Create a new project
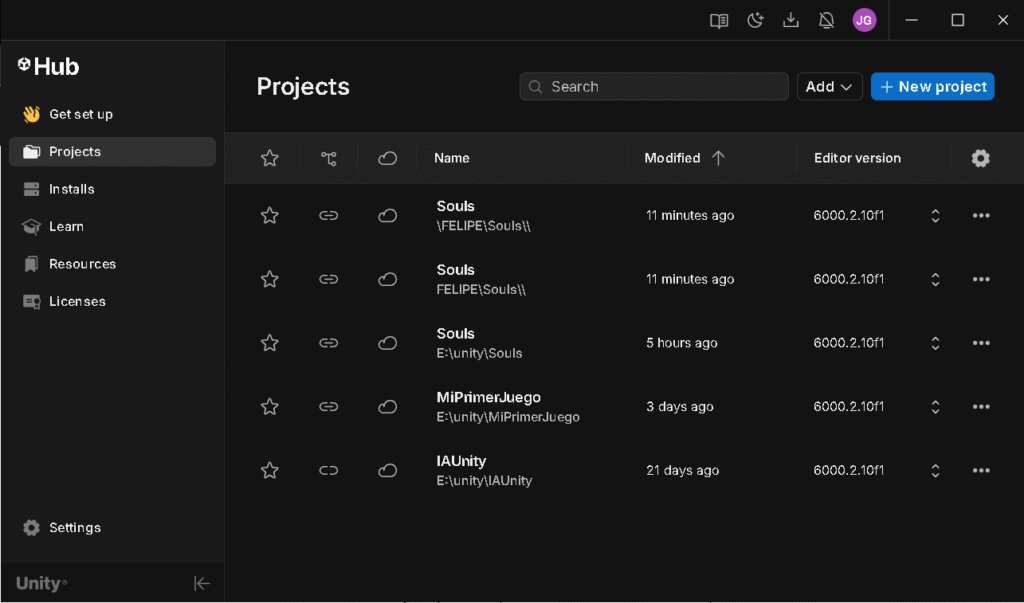This screenshot has height=603, width=1024. pyautogui.click(x=932, y=87)
